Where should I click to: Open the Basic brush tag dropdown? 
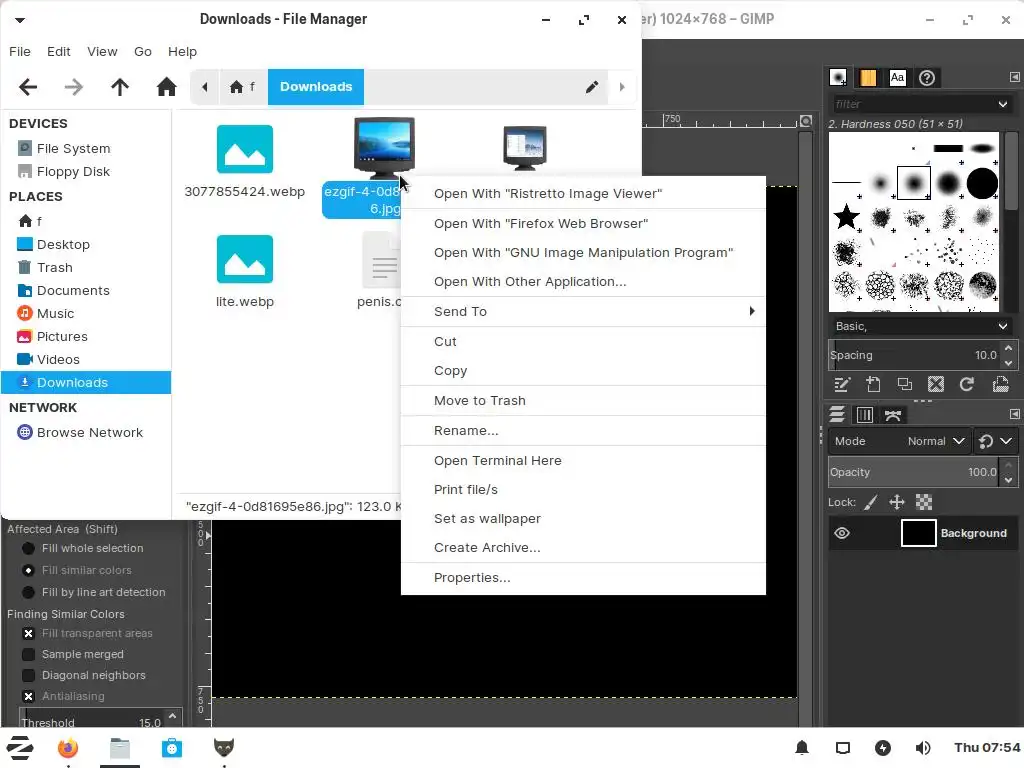tap(1002, 326)
